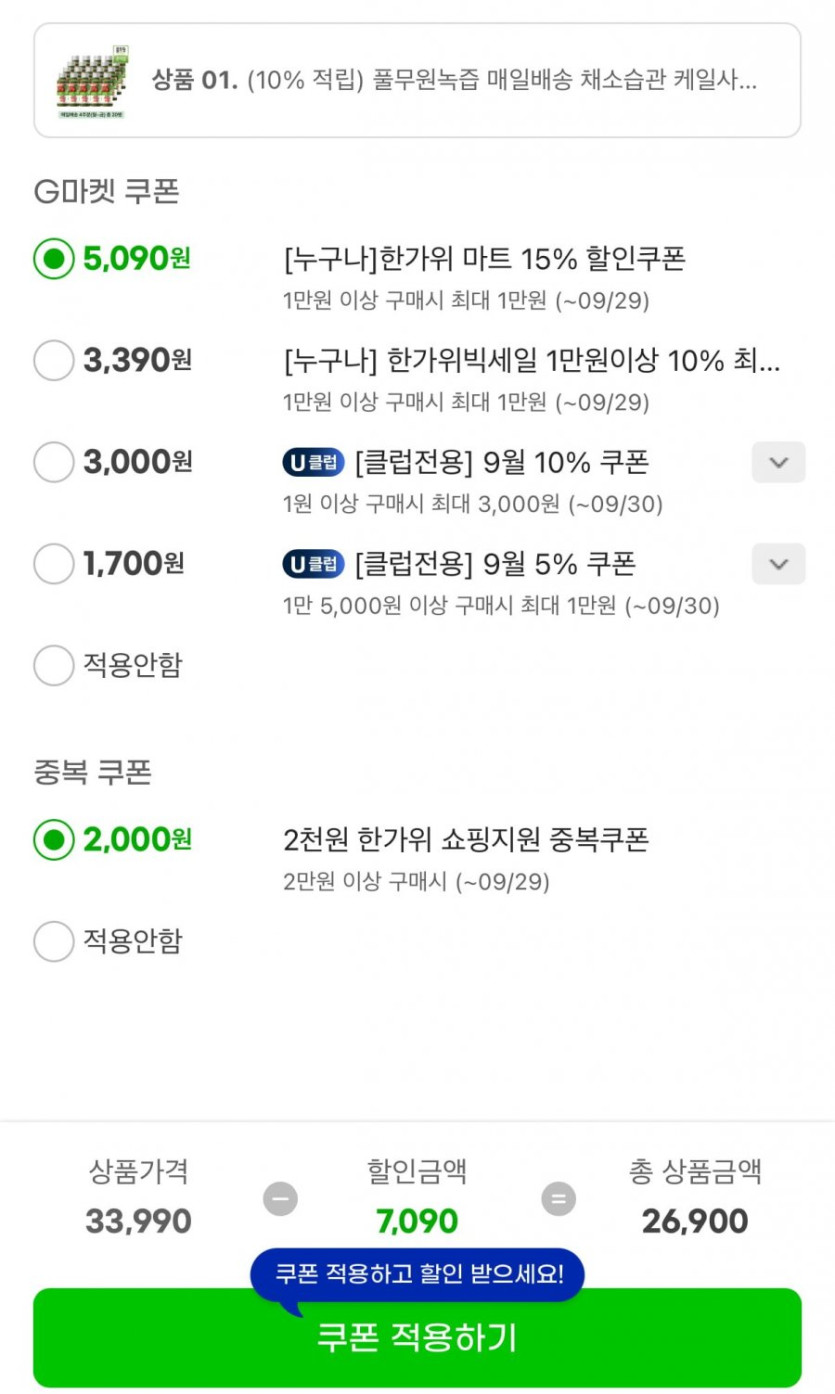Expand the 9월 5% 쿠폰 details chevron
835x1394 pixels.
778,565
